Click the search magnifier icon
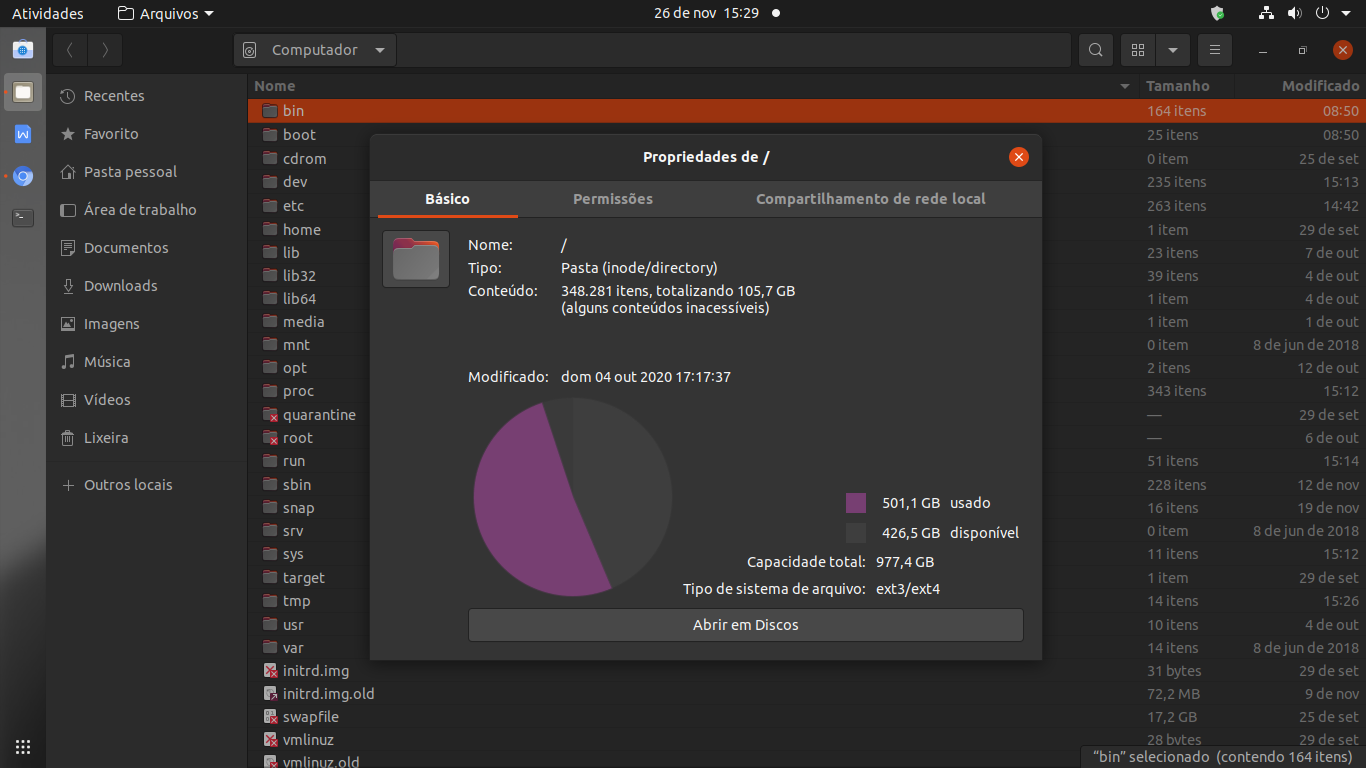 point(1096,50)
